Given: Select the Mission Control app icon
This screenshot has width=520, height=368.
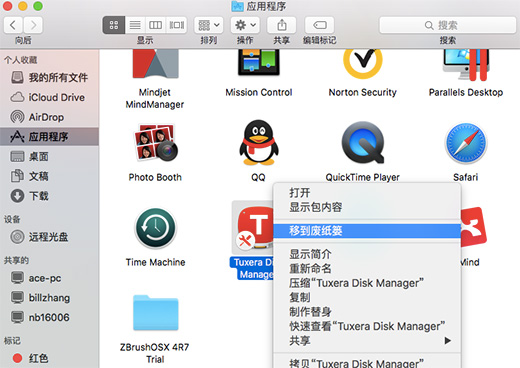Looking at the screenshot, I should coord(259,62).
